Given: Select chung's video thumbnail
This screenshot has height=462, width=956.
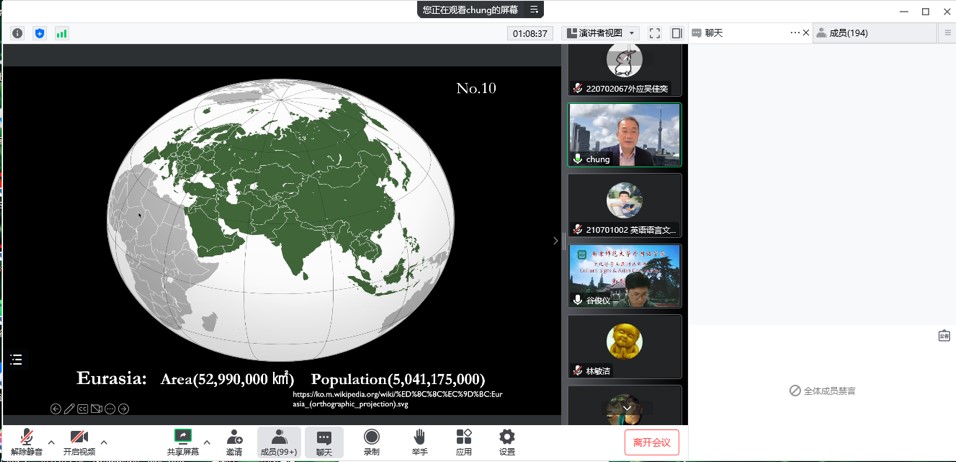Looking at the screenshot, I should tap(624, 134).
